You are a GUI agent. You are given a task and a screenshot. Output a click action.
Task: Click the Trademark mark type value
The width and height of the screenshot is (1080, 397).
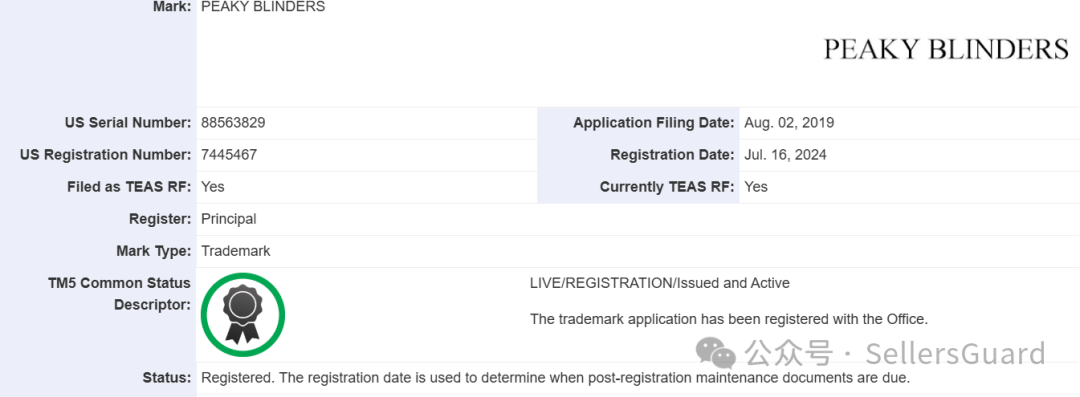pos(236,251)
